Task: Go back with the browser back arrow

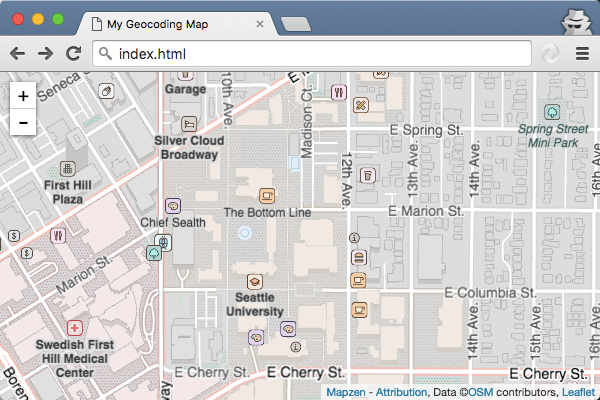Action: (17, 54)
